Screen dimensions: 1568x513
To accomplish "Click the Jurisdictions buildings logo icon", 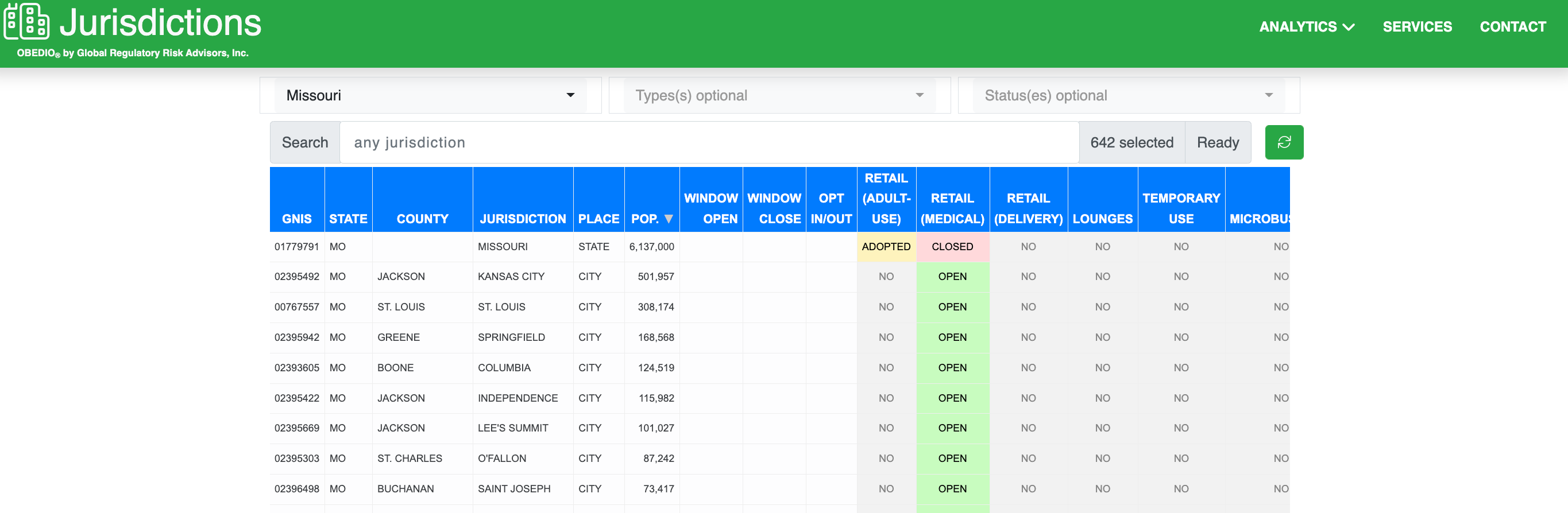I will coord(27,21).
